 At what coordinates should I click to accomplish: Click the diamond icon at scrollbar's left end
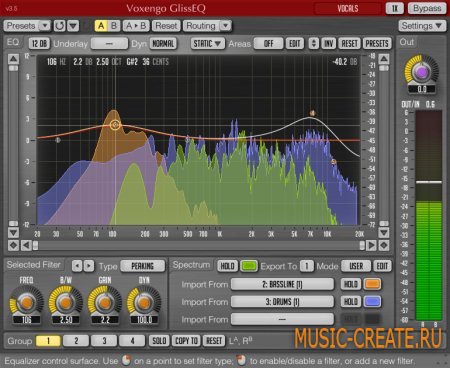pos(13,245)
